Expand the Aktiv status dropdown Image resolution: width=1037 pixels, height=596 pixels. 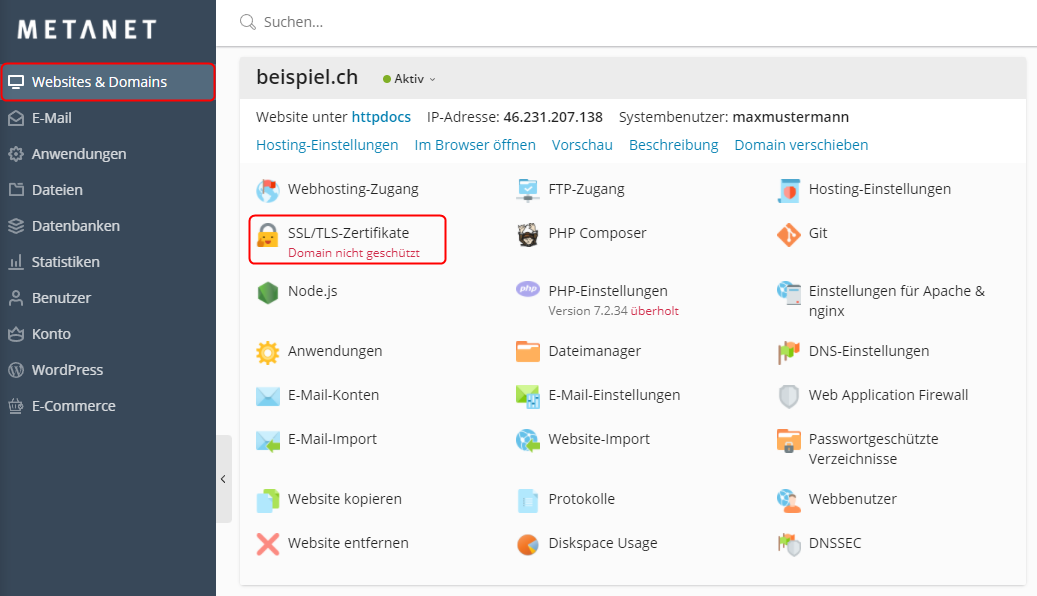(410, 78)
